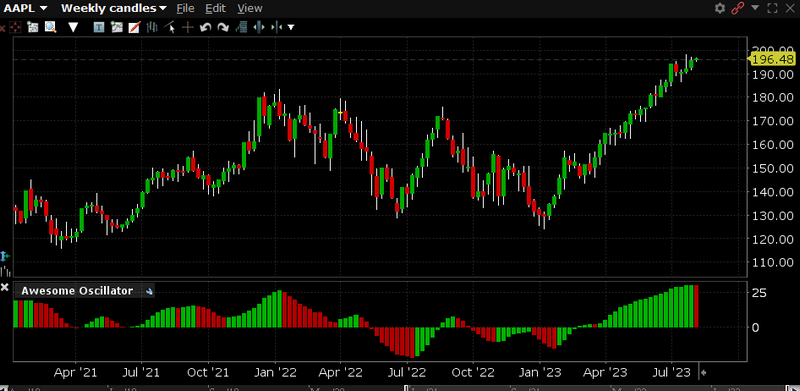800x391 pixels.
Task: Toggle the crosshair cursor tool
Action: click(188, 27)
